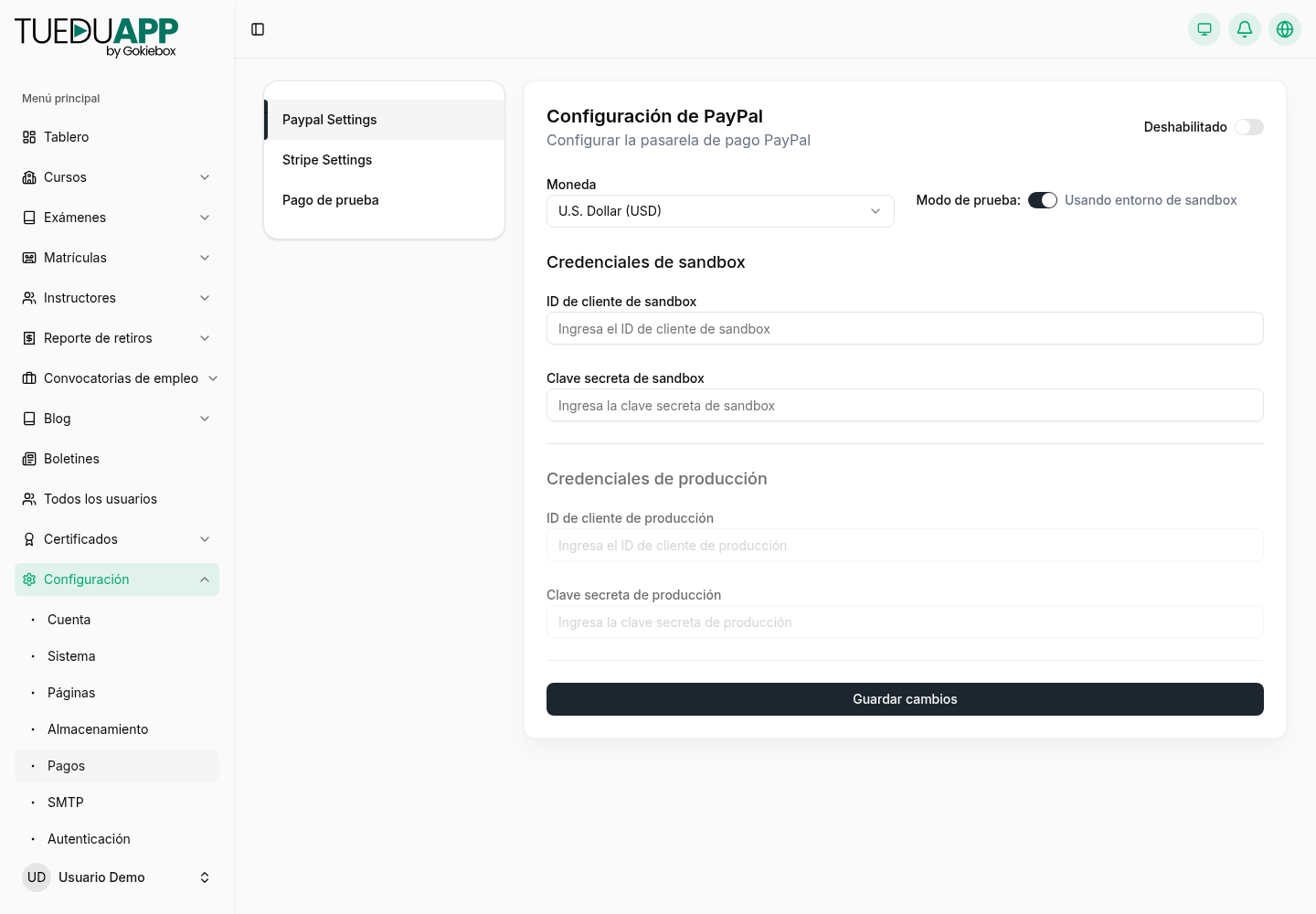Click the 'Credenciales de producción' heading

[657, 479]
